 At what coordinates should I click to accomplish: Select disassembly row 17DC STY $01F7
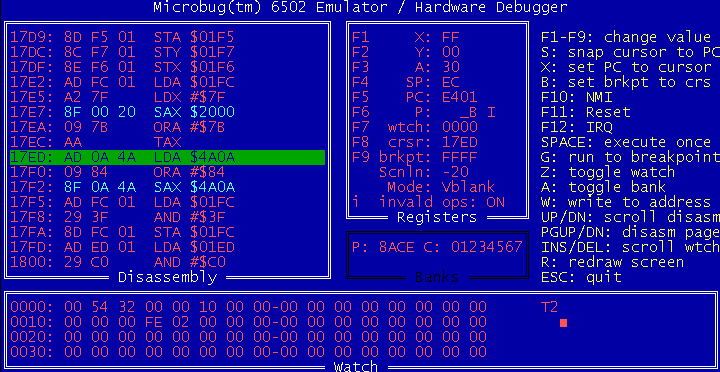pos(122,52)
